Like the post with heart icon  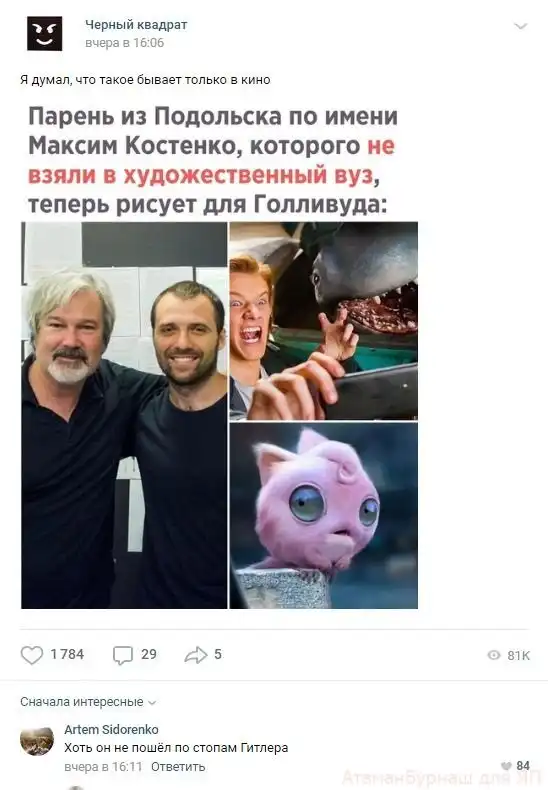click(x=32, y=655)
